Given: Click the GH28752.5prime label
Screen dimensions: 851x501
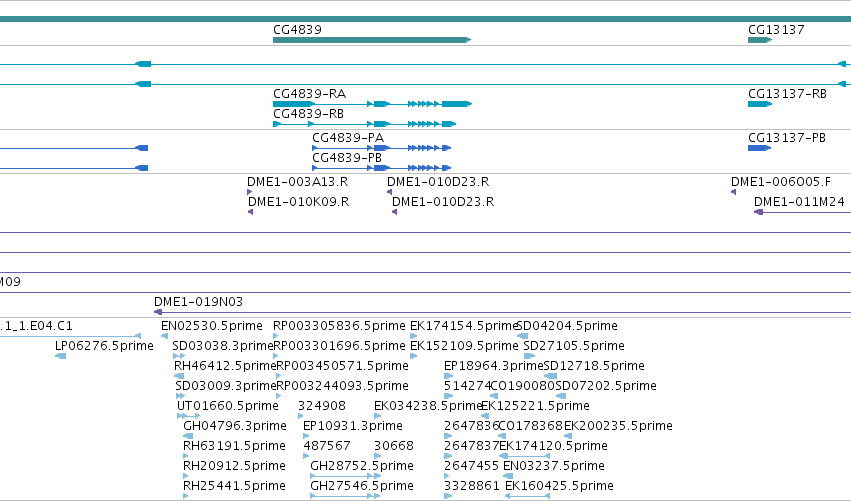Looking at the screenshot, I should pyautogui.click(x=362, y=466).
